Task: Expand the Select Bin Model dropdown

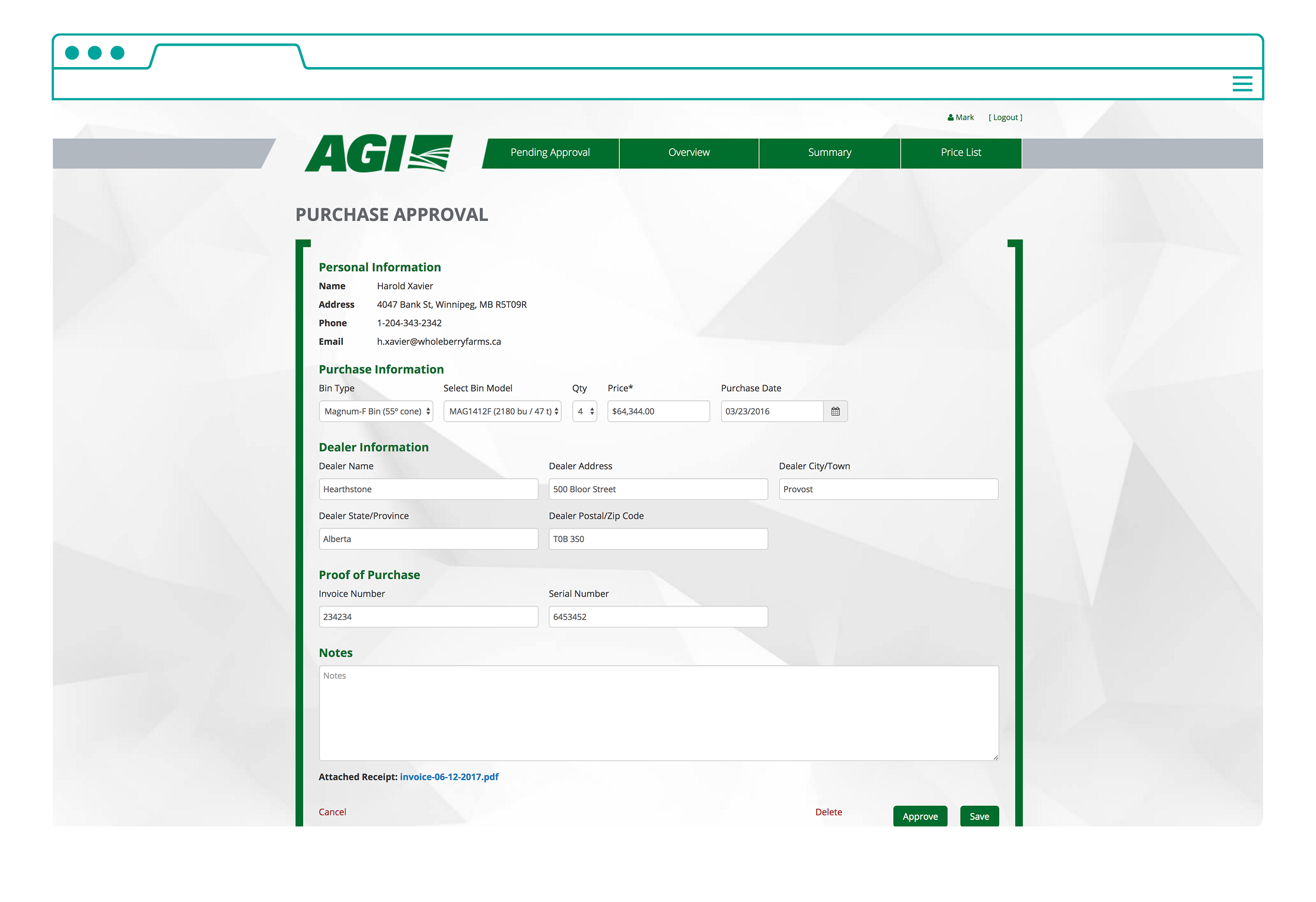Action: (x=502, y=411)
